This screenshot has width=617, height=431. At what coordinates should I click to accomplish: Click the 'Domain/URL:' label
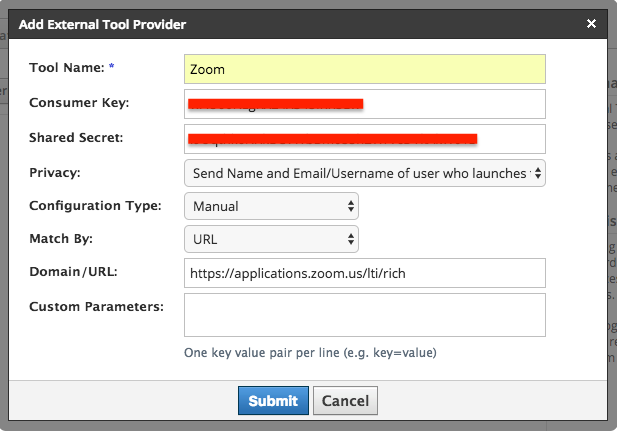[x=73, y=272]
